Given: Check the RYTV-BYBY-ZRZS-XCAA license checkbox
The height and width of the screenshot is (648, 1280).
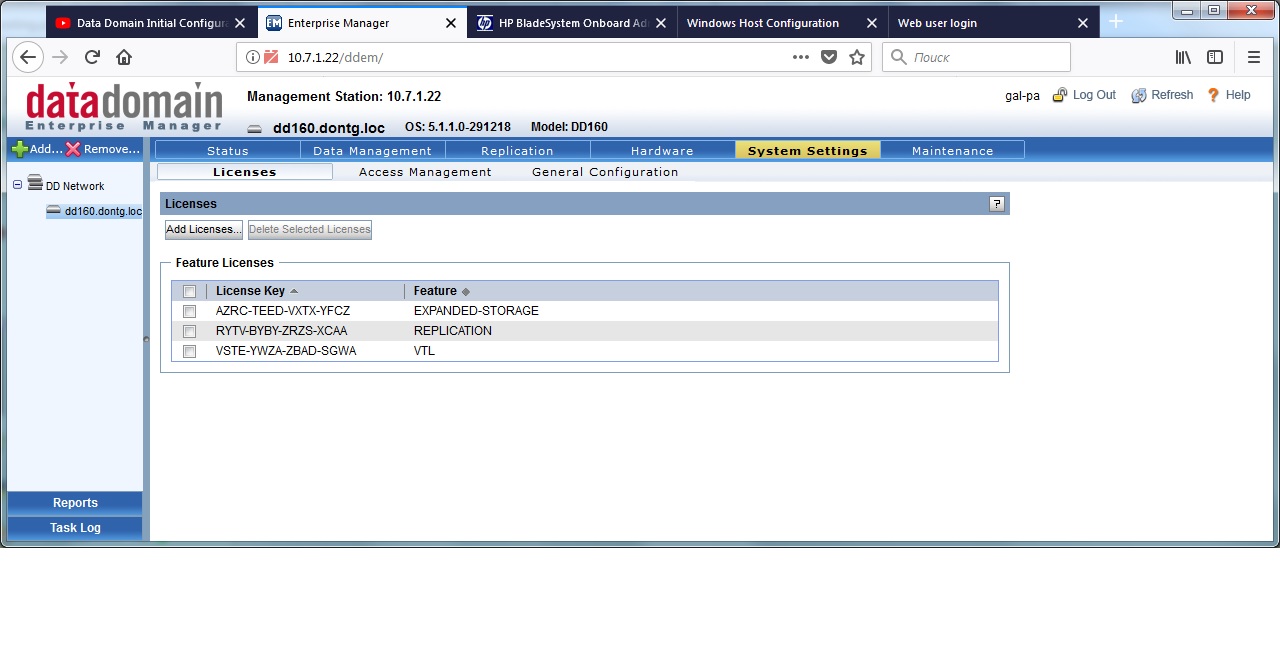Looking at the screenshot, I should point(189,332).
